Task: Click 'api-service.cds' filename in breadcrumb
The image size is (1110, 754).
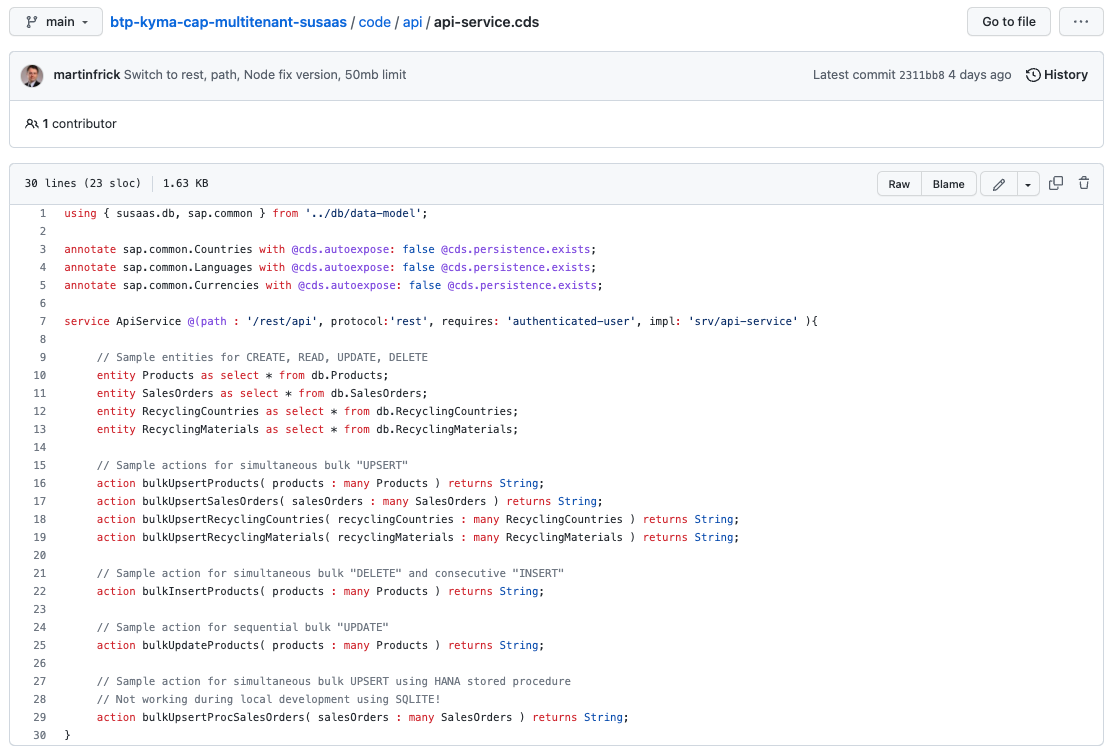Action: pos(486,22)
